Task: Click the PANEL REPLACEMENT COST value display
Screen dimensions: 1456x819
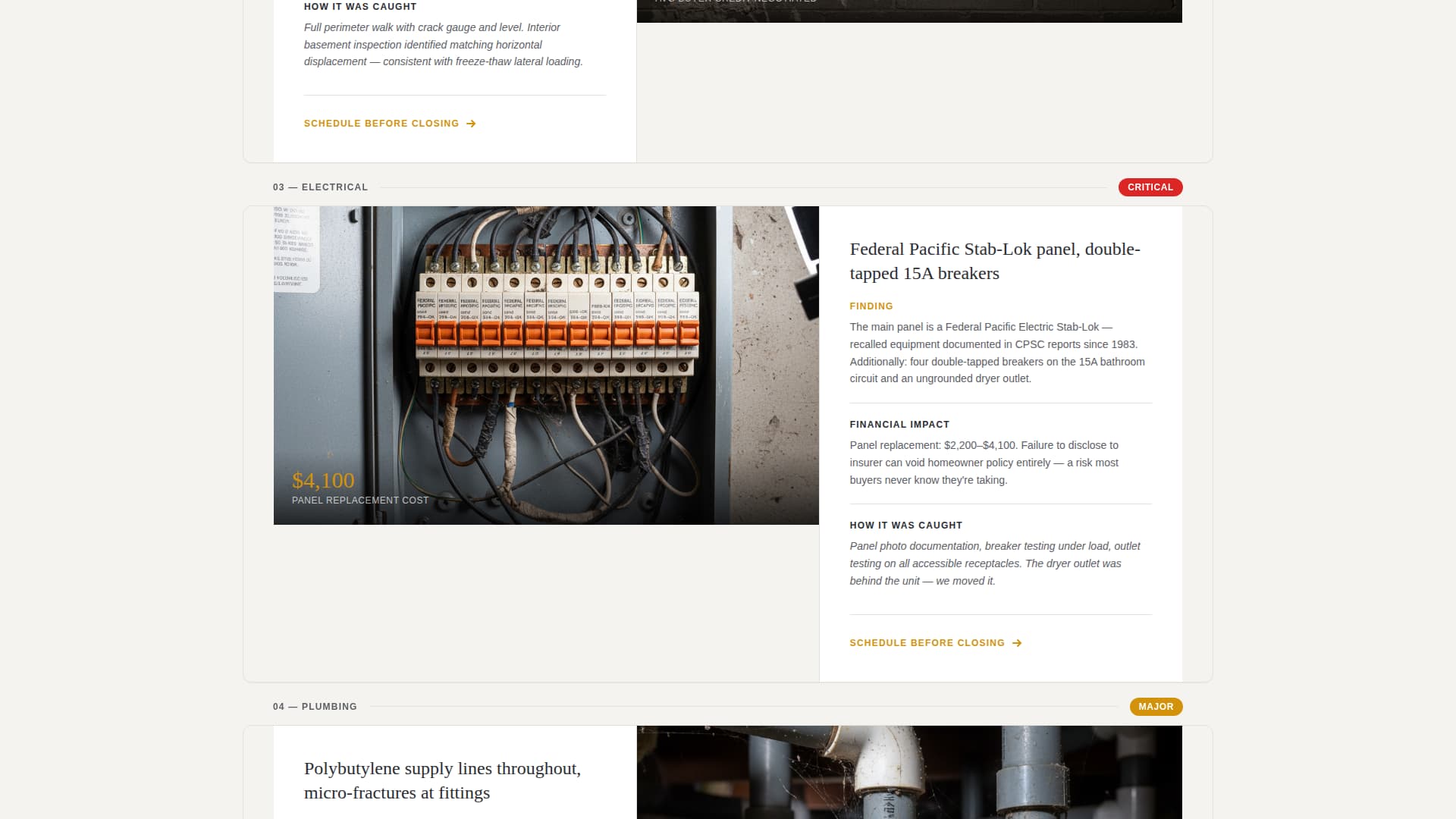Action: pyautogui.click(x=359, y=500)
